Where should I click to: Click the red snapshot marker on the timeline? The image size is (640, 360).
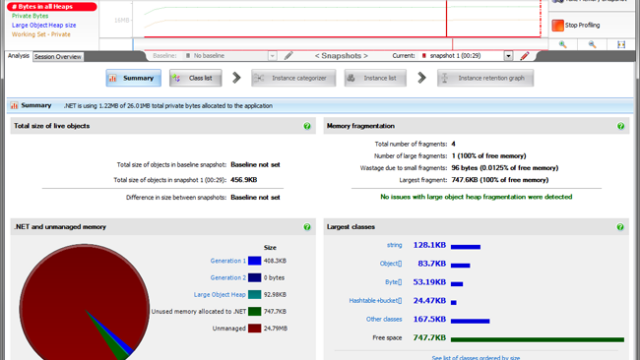point(446,19)
